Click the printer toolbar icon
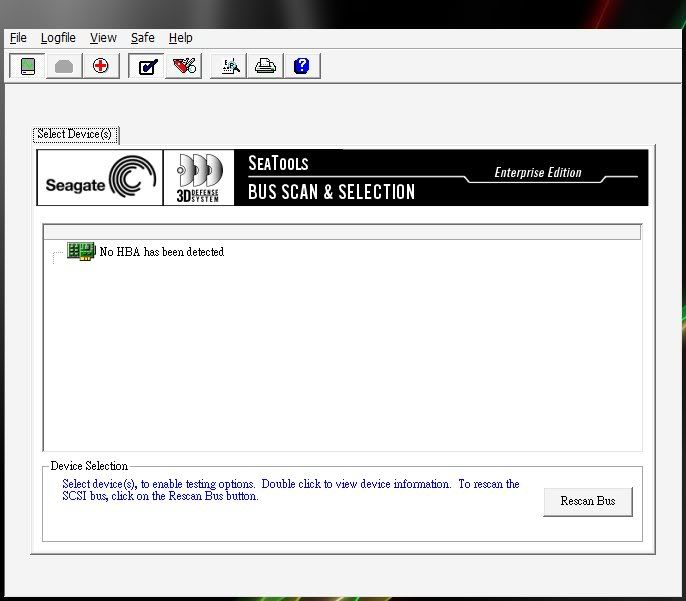This screenshot has height=601, width=686. [x=266, y=66]
